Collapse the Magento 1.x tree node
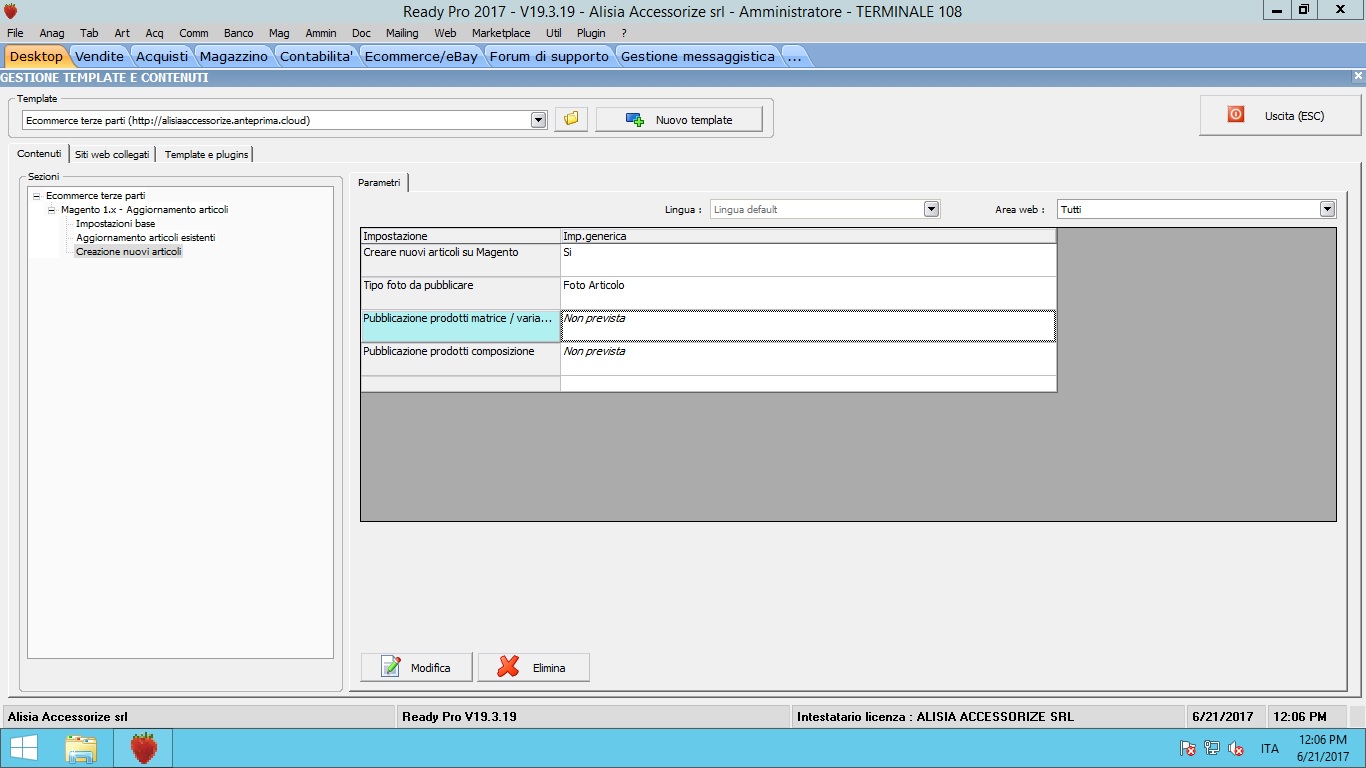1366x768 pixels. point(51,210)
